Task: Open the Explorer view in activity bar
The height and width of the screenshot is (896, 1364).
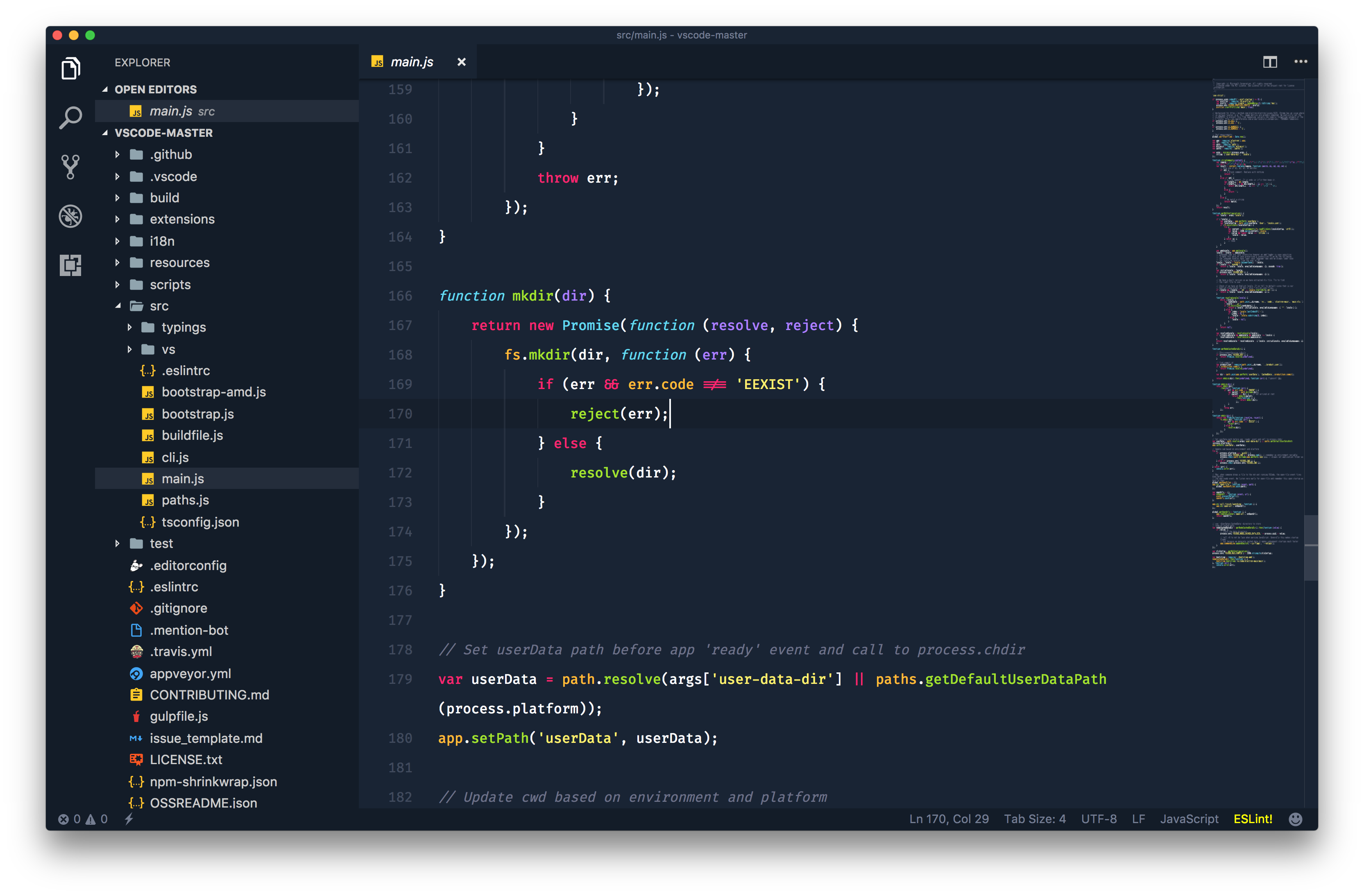Action: click(x=70, y=69)
